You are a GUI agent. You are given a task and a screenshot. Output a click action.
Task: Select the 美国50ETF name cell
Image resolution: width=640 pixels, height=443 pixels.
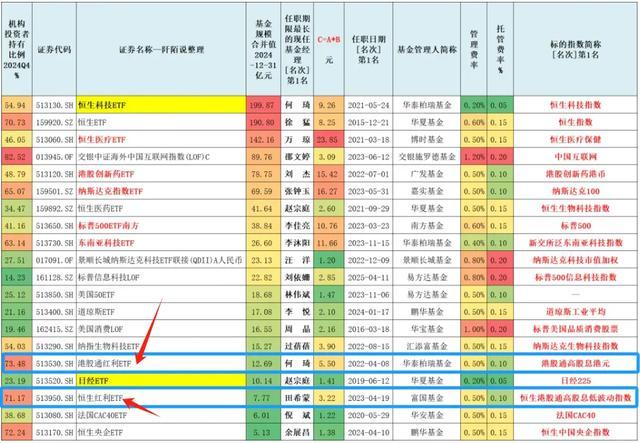pyautogui.click(x=161, y=294)
